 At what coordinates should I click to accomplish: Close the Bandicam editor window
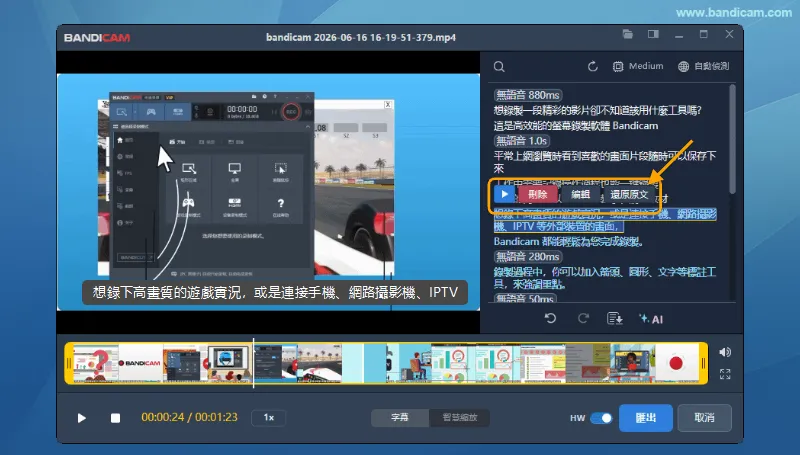[729, 34]
